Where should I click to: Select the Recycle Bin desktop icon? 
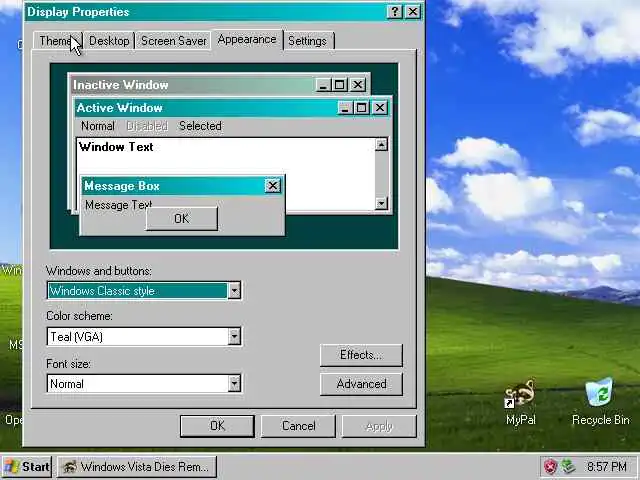pyautogui.click(x=600, y=402)
